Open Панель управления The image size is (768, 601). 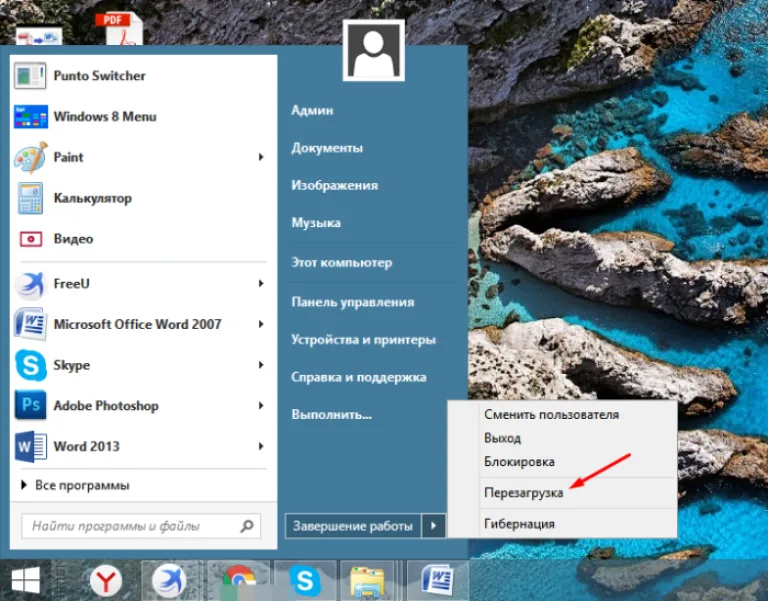tap(353, 302)
